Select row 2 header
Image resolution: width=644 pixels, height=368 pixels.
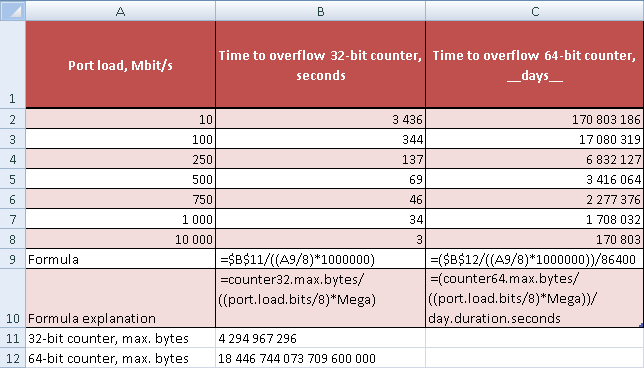13,119
